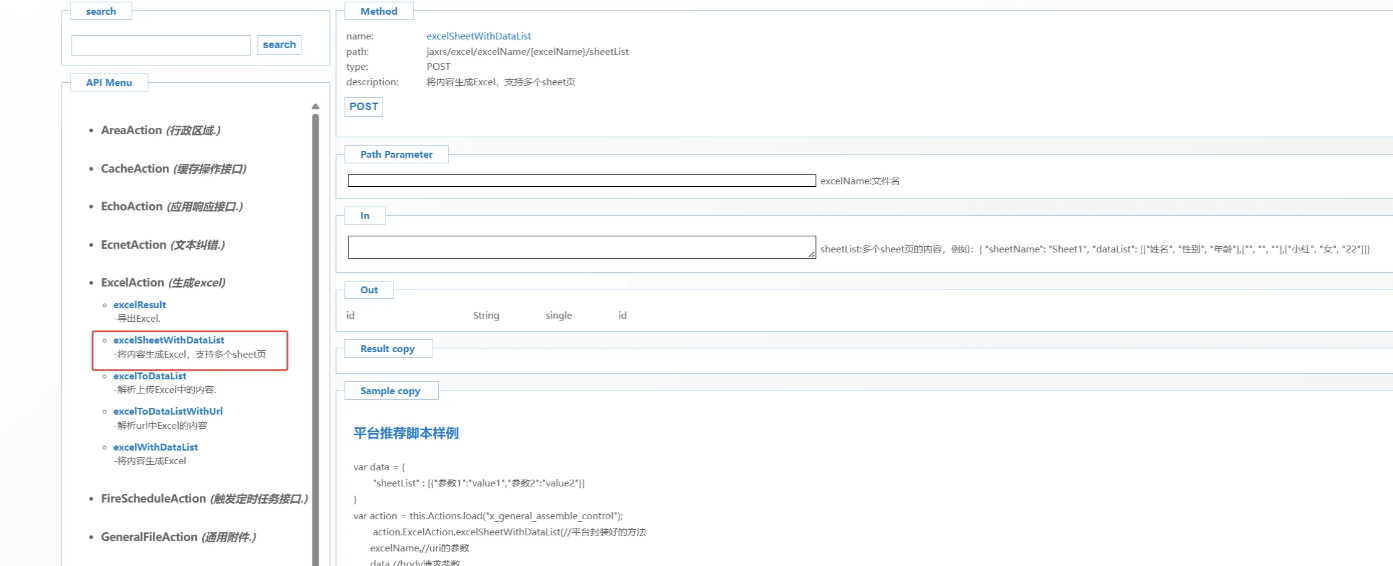Click the API Menu vertical scrollbar thumb
Image resolution: width=1393 pixels, height=566 pixels.
click(315, 340)
